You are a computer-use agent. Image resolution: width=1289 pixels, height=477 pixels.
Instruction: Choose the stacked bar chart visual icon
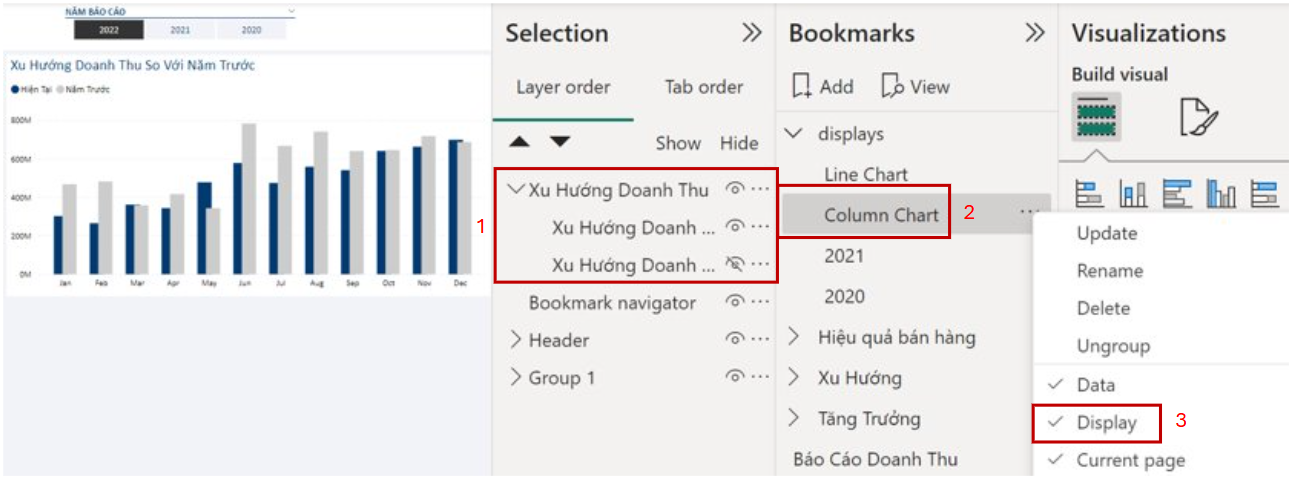(x=1089, y=193)
